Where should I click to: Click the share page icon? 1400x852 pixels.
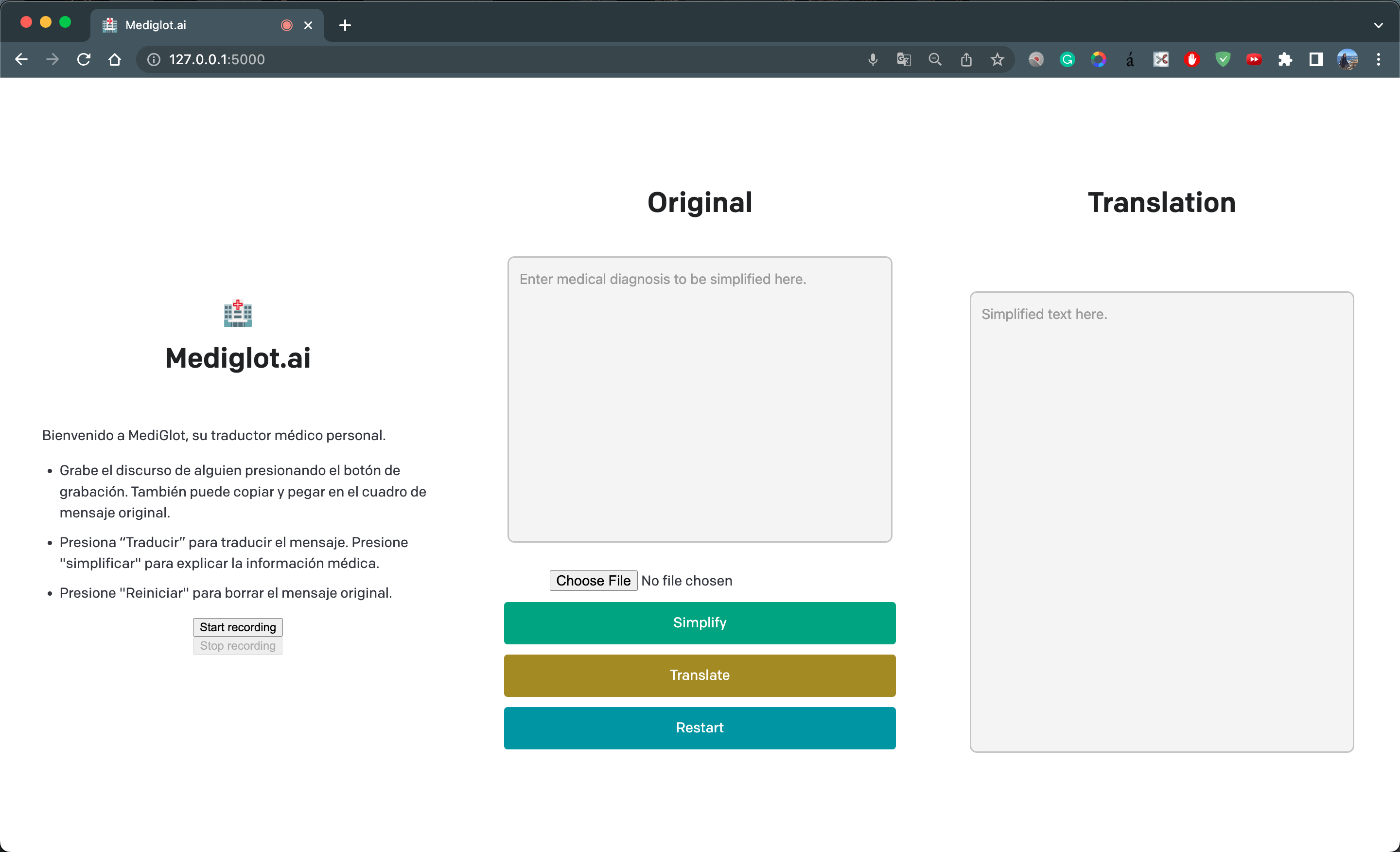click(966, 59)
